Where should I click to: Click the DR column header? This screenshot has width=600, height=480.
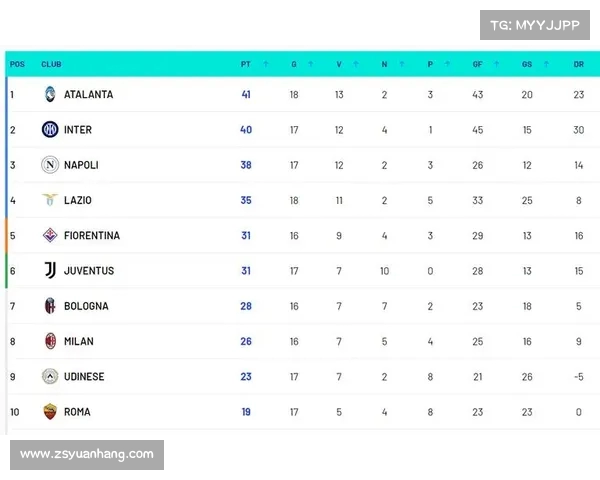click(x=579, y=64)
